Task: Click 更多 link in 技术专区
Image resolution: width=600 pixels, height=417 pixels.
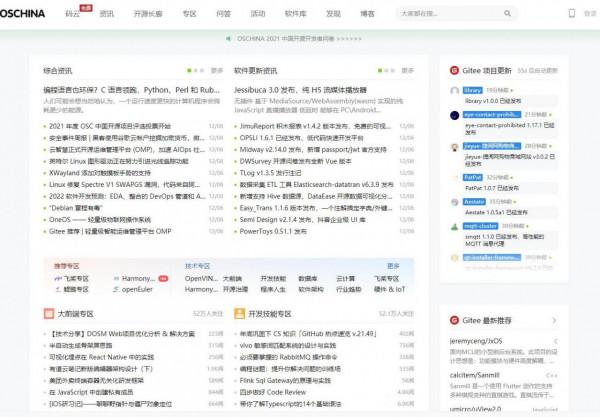Action: (393, 266)
